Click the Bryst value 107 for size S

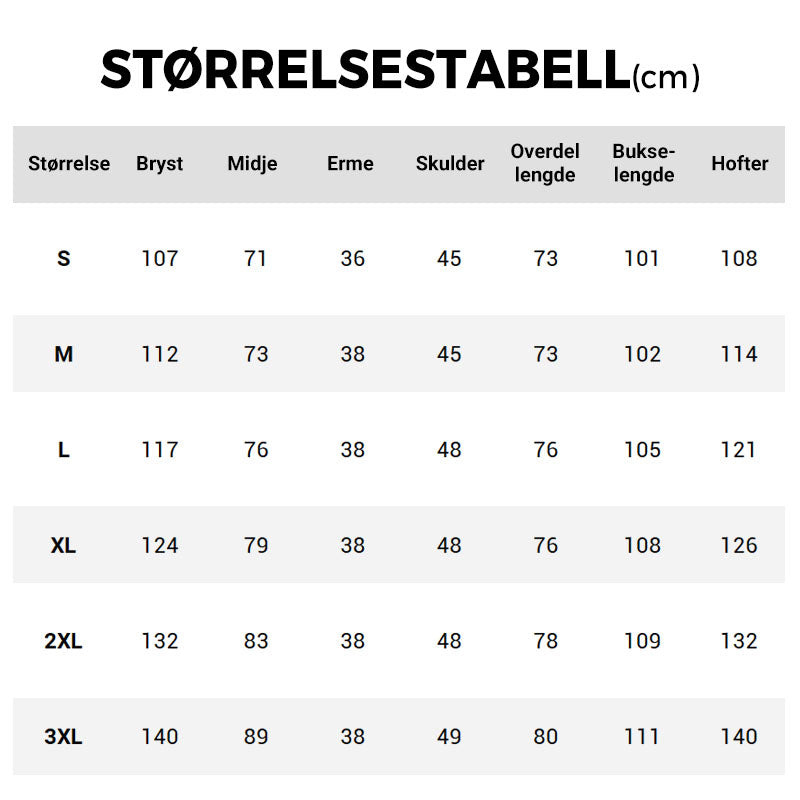pyautogui.click(x=160, y=259)
